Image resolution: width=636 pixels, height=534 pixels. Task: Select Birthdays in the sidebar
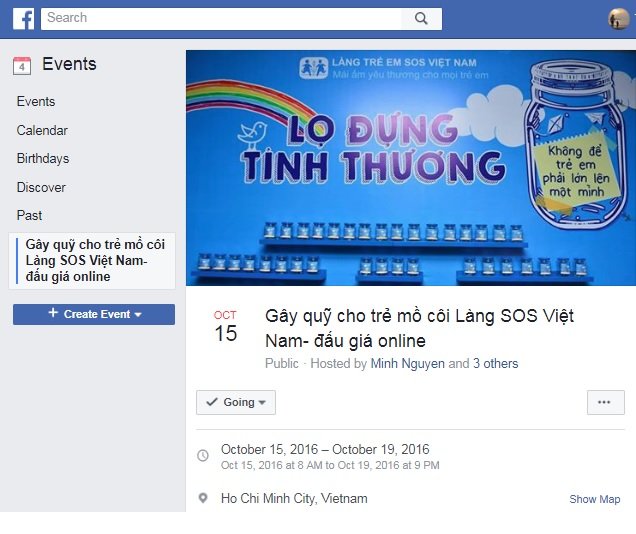point(43,159)
